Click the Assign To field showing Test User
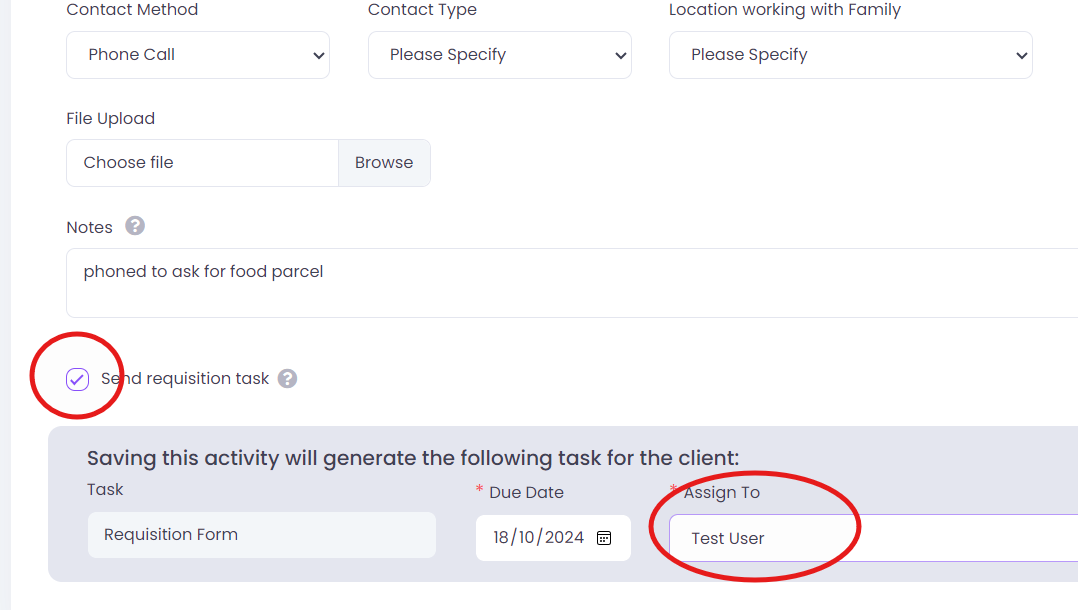This screenshot has width=1078, height=610. click(870, 538)
